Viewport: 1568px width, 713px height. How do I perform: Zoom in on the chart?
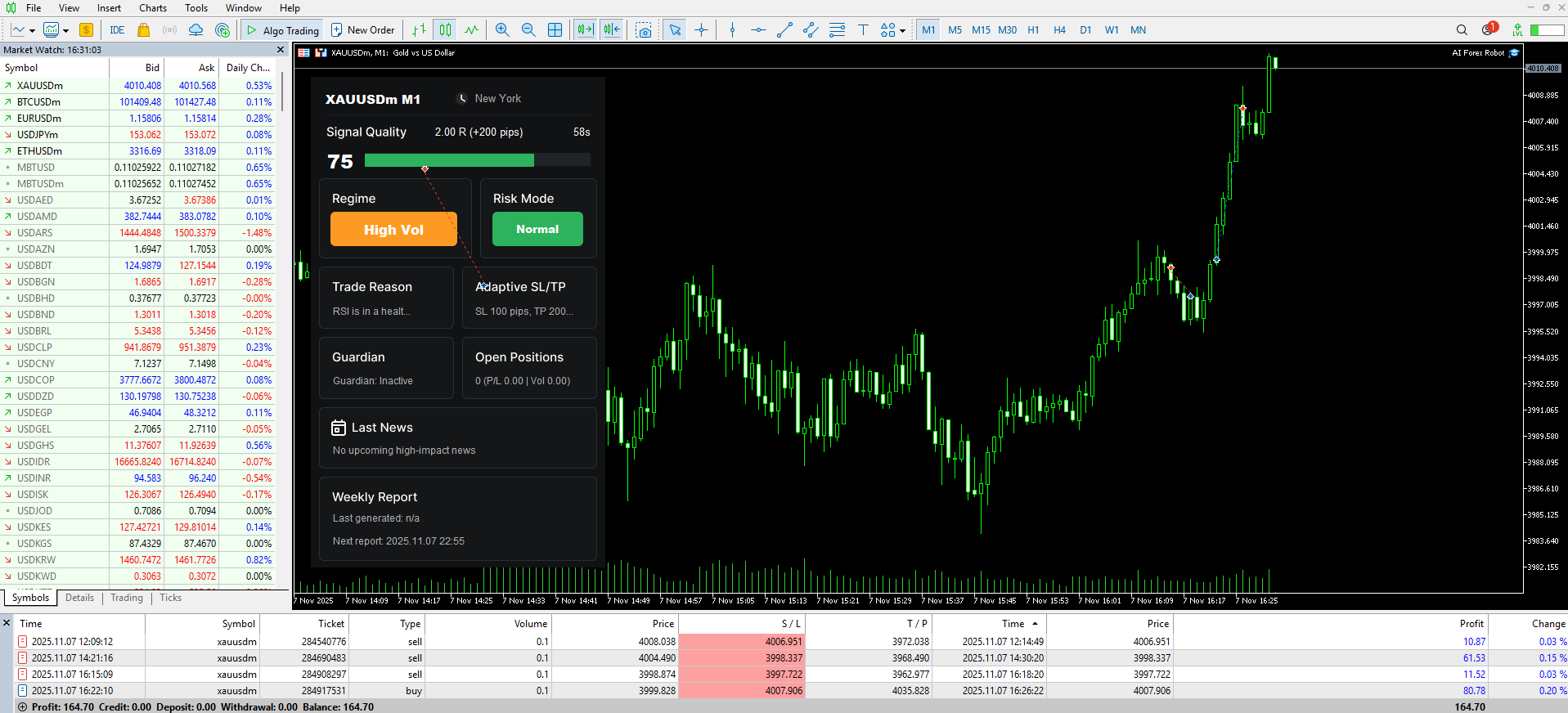(502, 30)
